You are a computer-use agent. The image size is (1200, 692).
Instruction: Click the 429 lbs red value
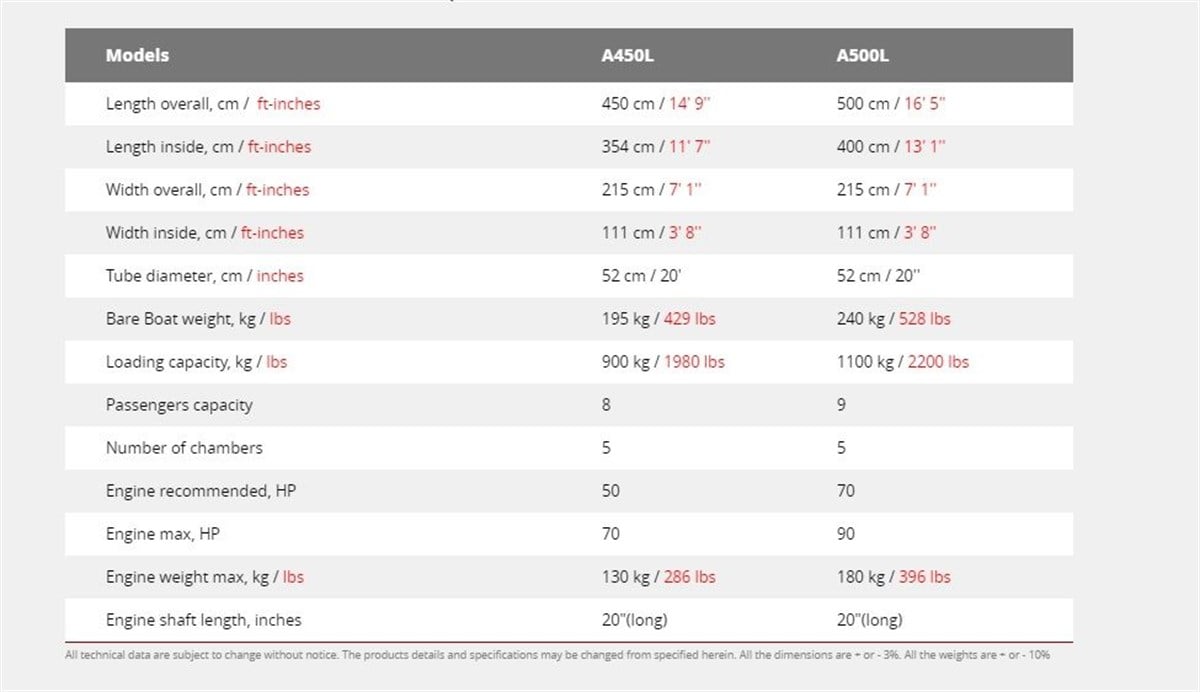pyautogui.click(x=691, y=319)
